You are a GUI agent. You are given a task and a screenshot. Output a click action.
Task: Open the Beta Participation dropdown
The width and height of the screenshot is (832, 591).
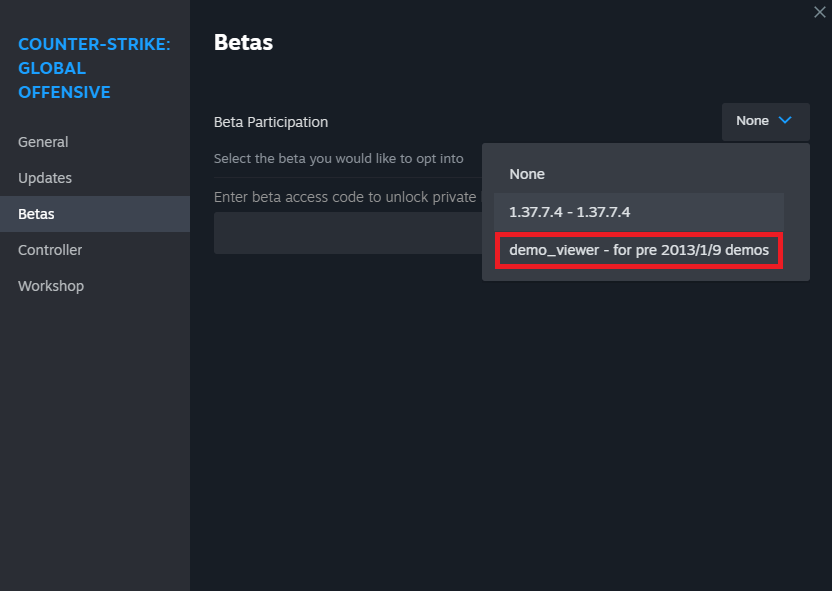click(x=765, y=121)
